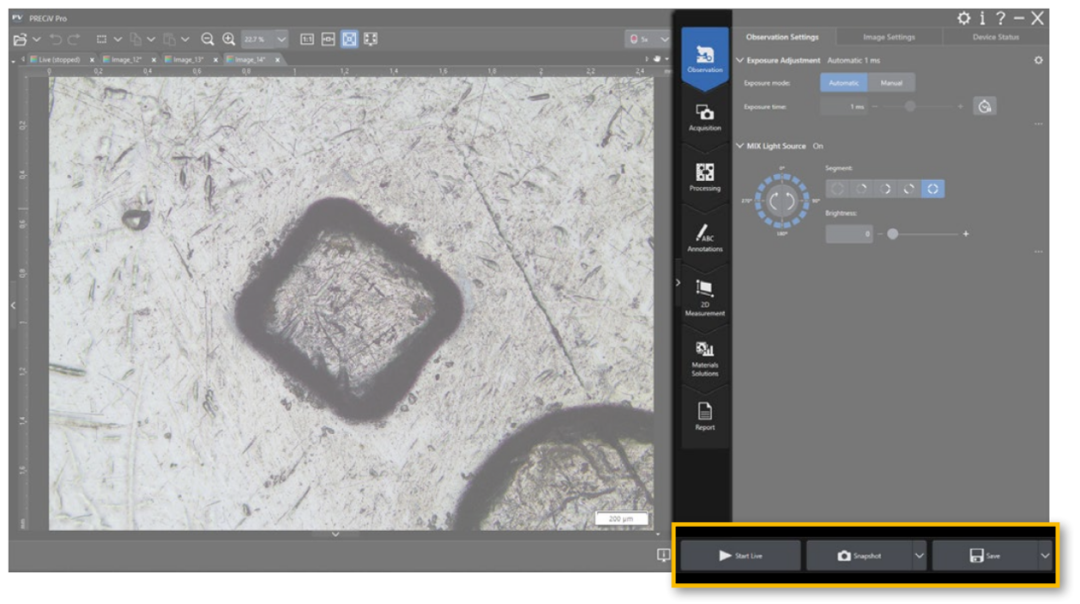1080x604 pixels.
Task: Click the exposure time slider handle
Action: coord(910,106)
